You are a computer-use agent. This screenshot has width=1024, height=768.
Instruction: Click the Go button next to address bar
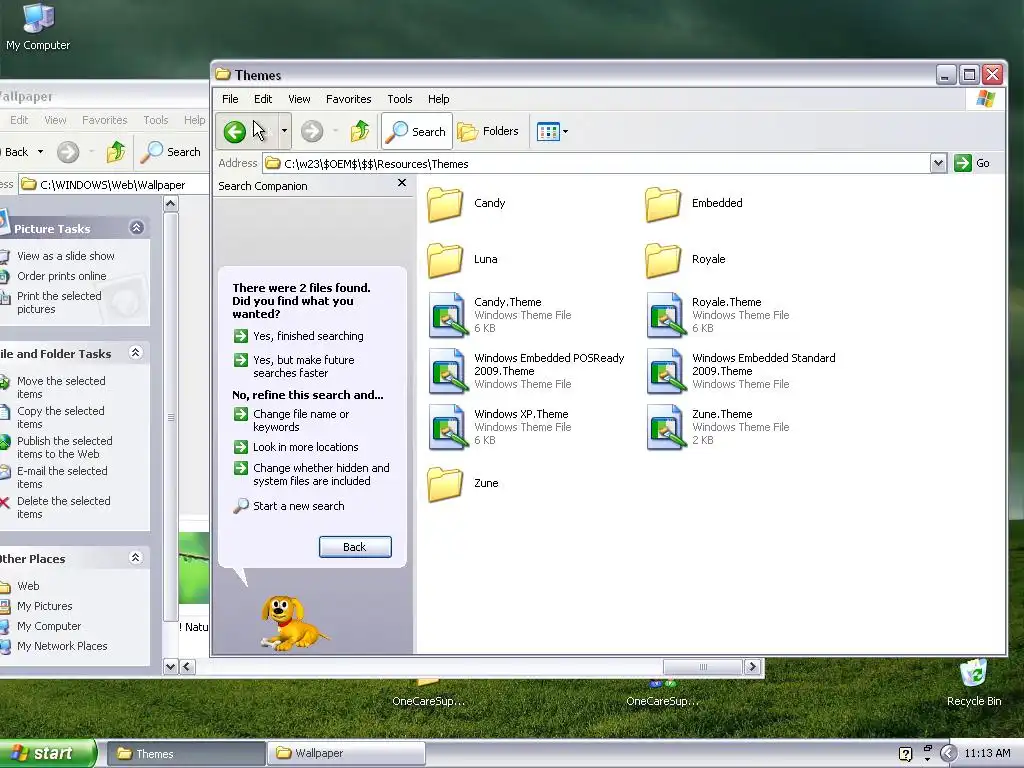point(972,163)
